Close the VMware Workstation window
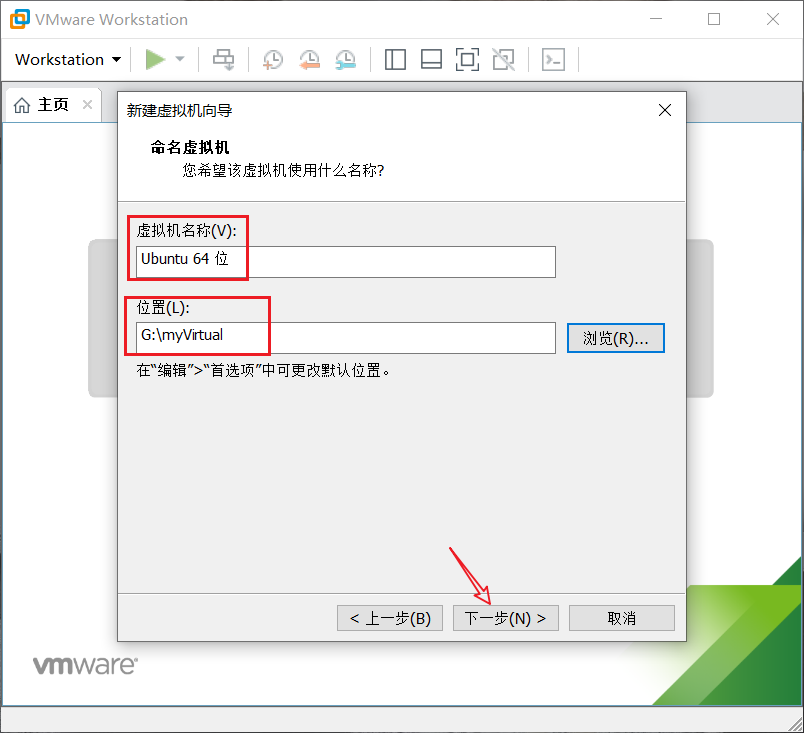804x733 pixels. (773, 19)
